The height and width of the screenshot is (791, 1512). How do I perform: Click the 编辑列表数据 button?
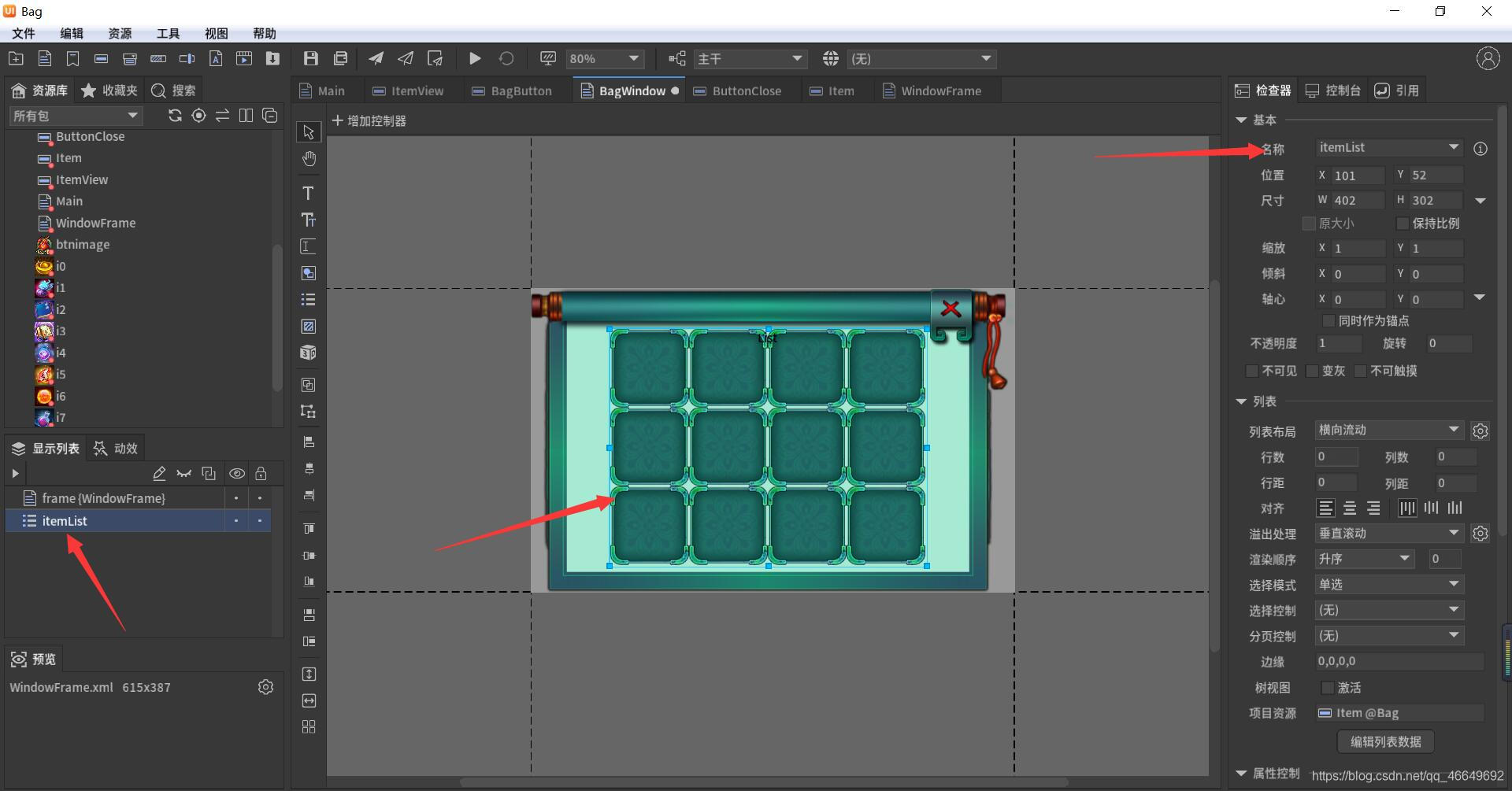point(1385,741)
